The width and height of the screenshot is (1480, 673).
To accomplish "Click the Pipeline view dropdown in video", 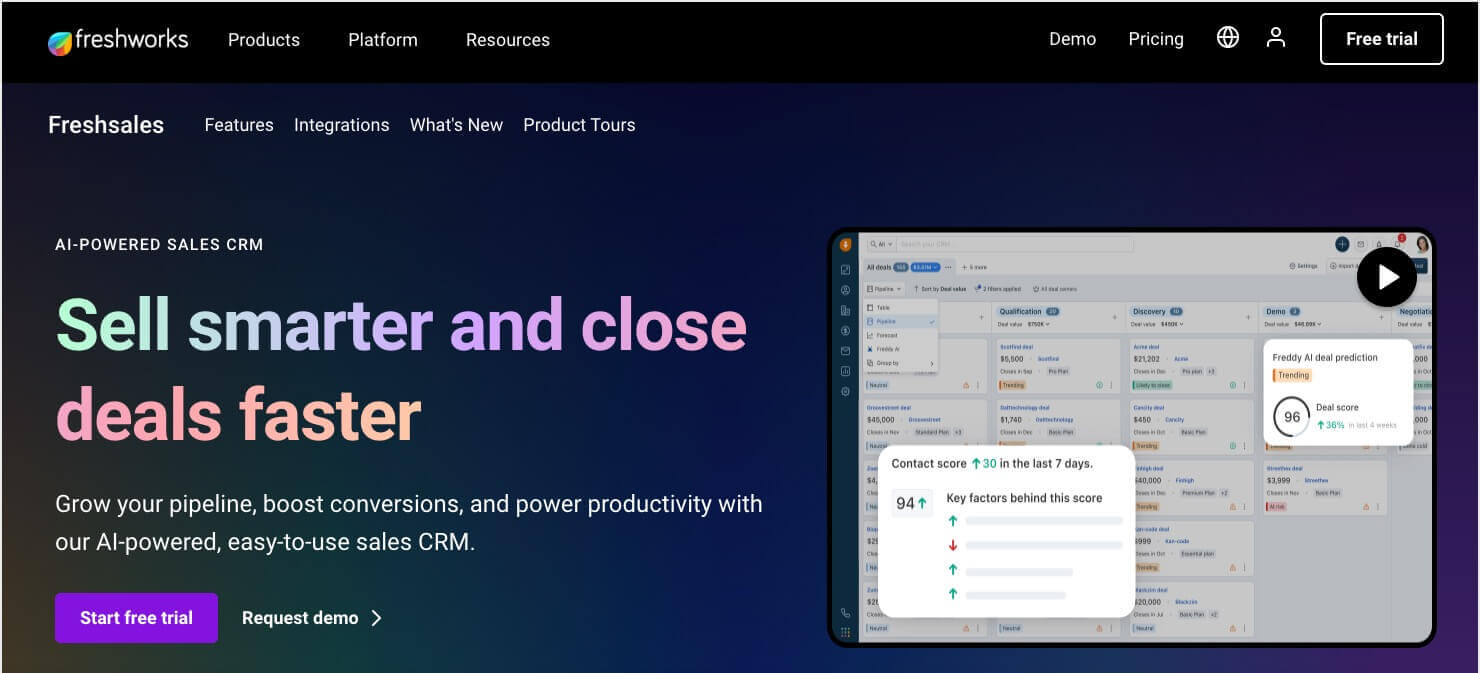I will click(x=884, y=289).
